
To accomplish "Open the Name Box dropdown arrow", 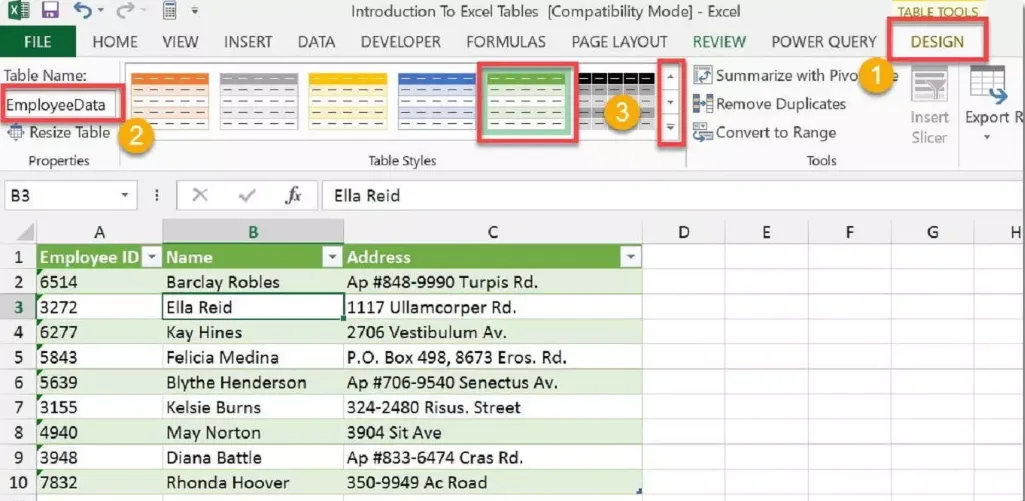I will [125, 196].
